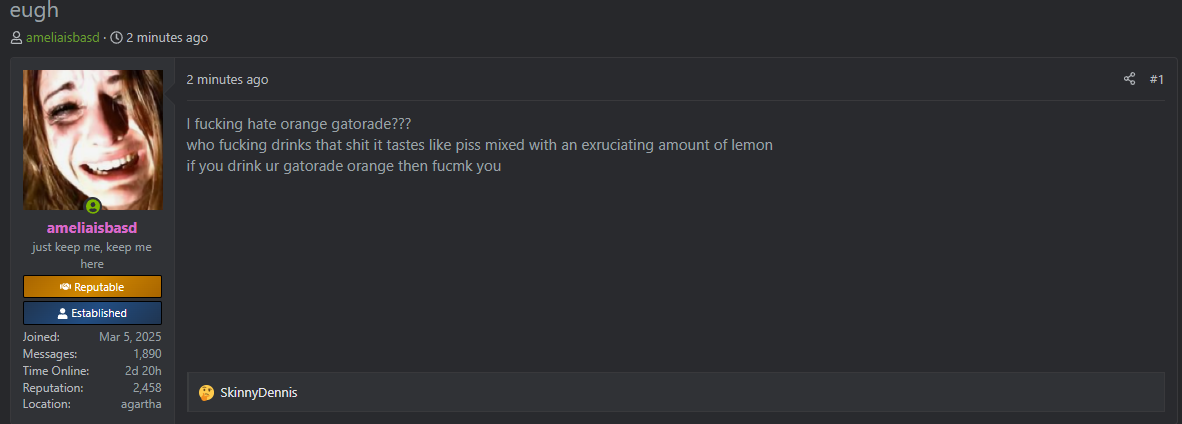Click the clock icon in thread header
Screen dimensions: 1182x424
116,38
